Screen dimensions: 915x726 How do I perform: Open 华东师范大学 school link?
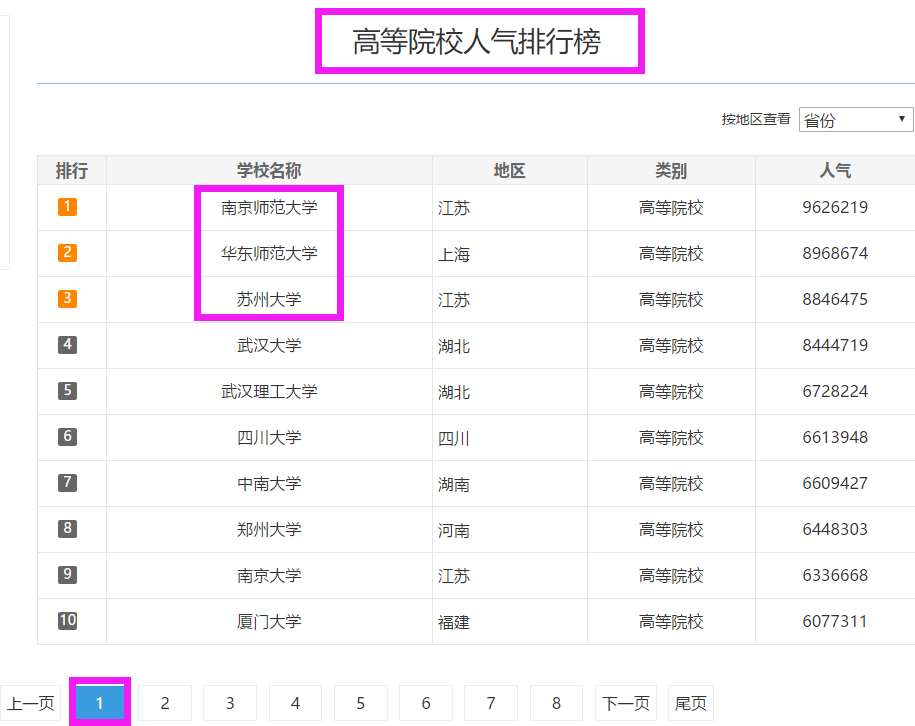pos(269,253)
